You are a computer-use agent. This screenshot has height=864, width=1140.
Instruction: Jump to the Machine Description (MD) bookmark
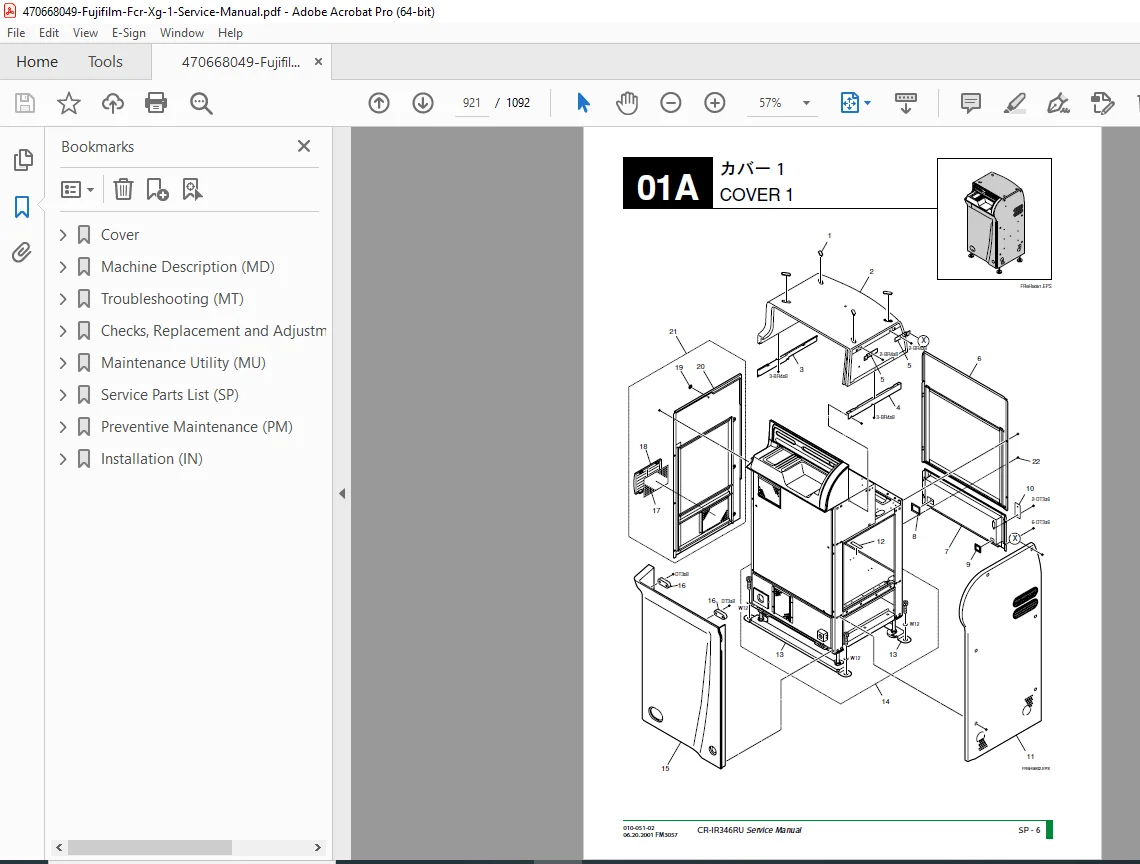point(188,267)
